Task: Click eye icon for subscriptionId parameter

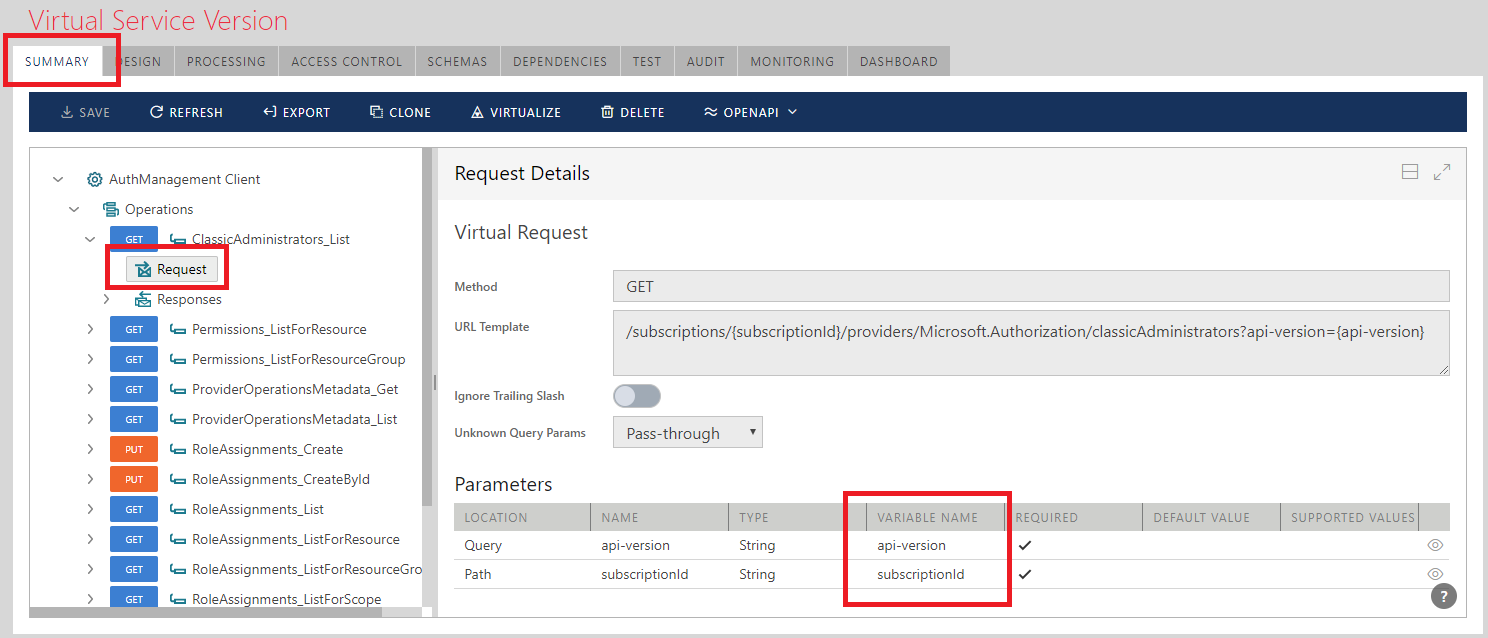Action: click(1435, 574)
